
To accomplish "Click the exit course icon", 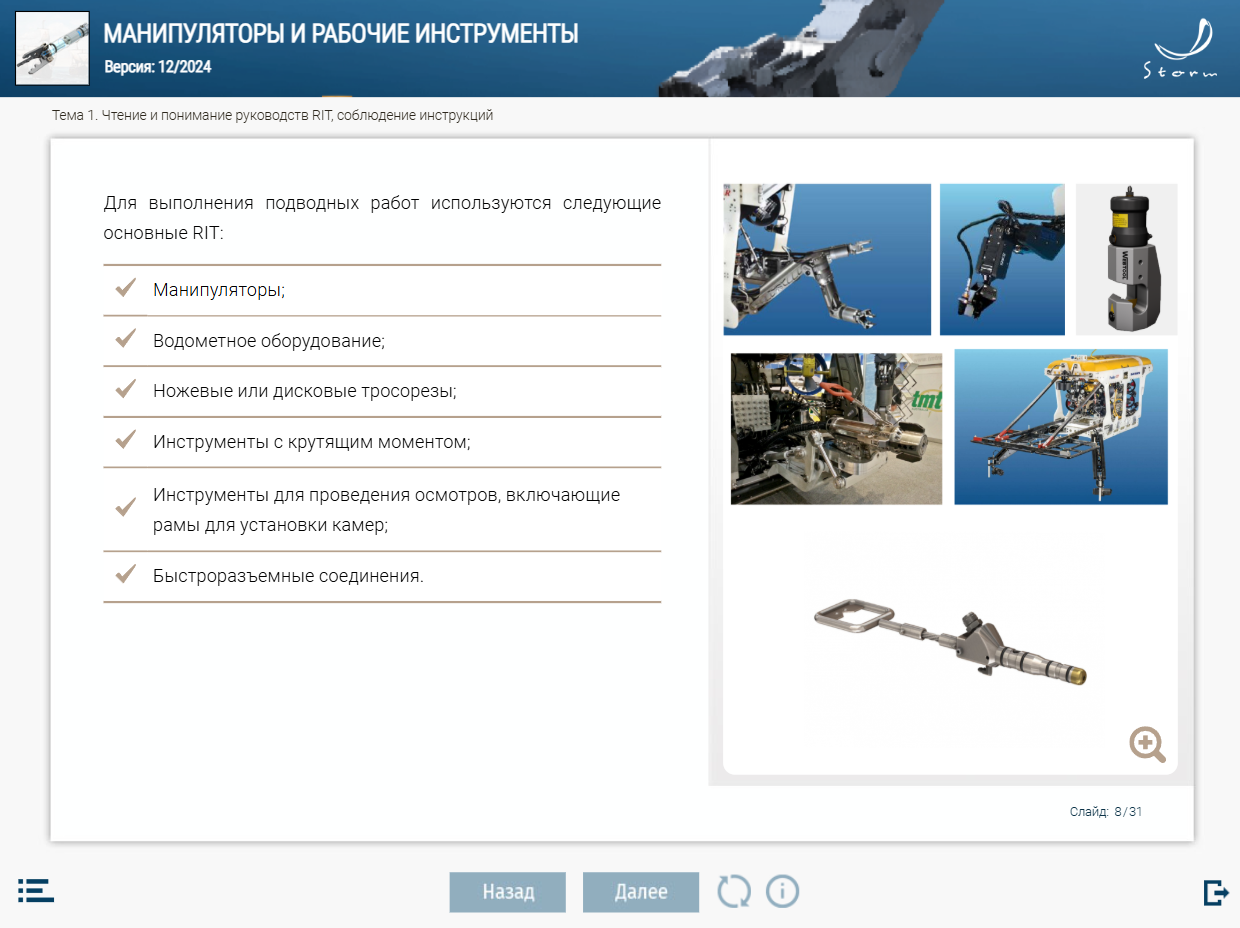I will [x=1215, y=892].
